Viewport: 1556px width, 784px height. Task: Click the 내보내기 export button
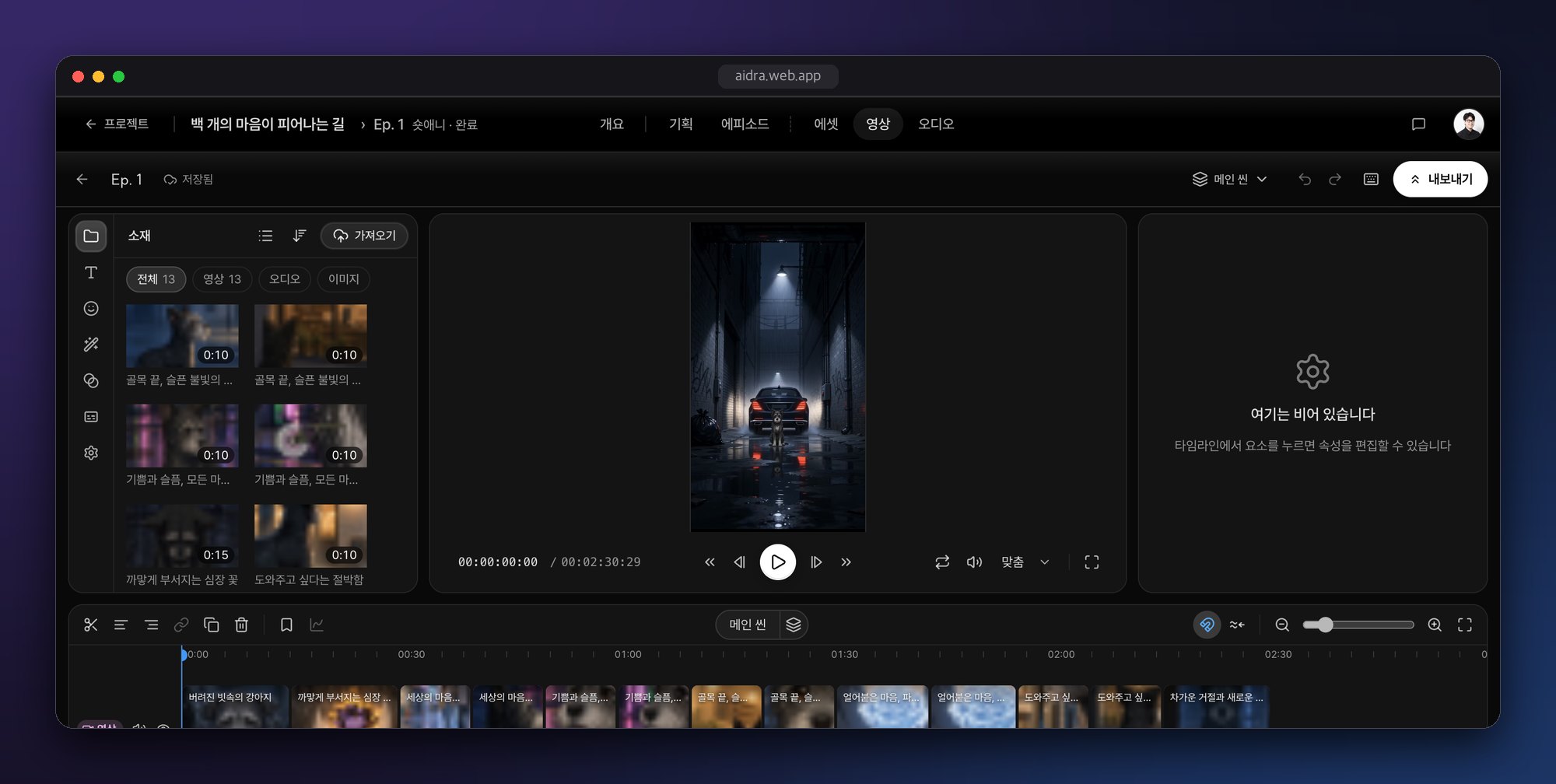tap(1440, 180)
